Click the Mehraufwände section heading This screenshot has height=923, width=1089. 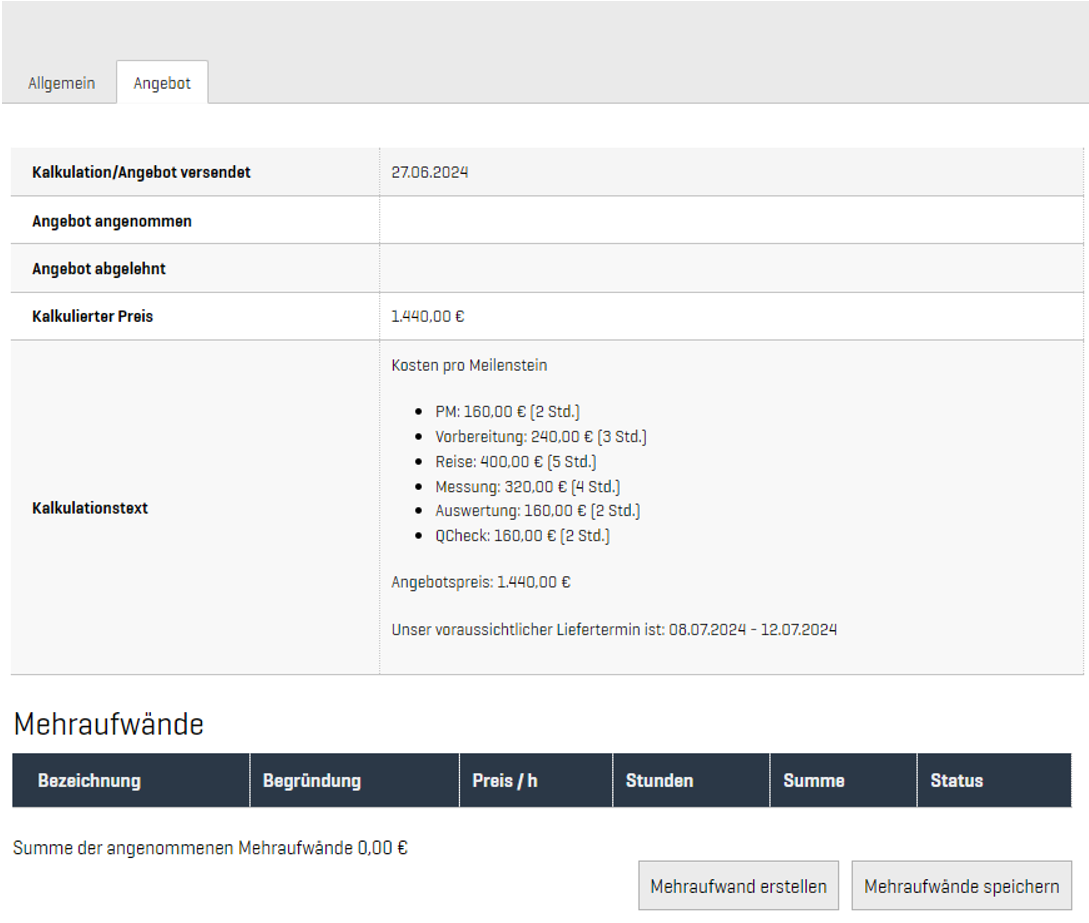(x=108, y=724)
